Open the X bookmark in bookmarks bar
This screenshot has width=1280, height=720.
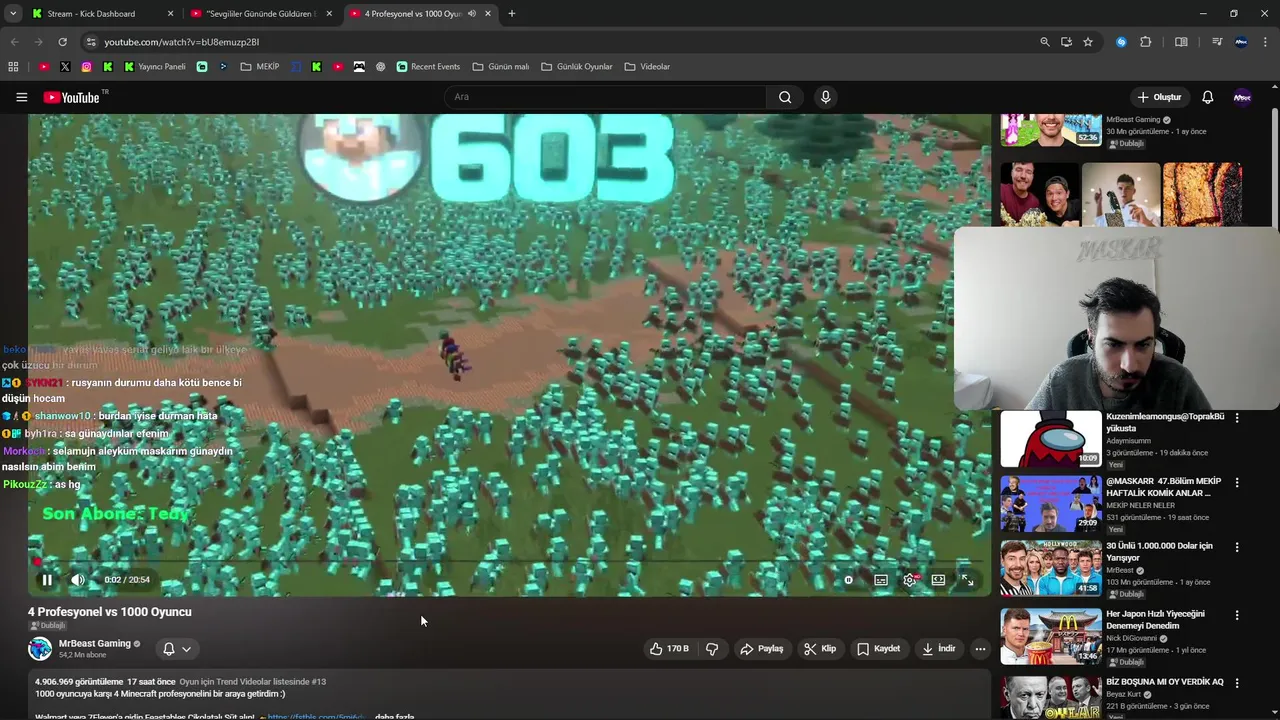pyautogui.click(x=65, y=67)
